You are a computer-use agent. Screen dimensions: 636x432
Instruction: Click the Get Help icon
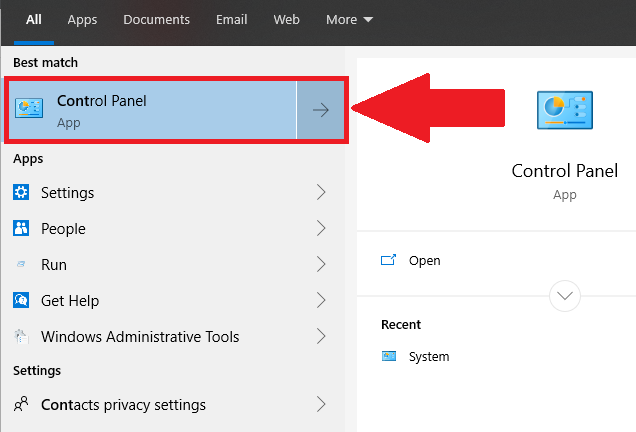point(21,300)
